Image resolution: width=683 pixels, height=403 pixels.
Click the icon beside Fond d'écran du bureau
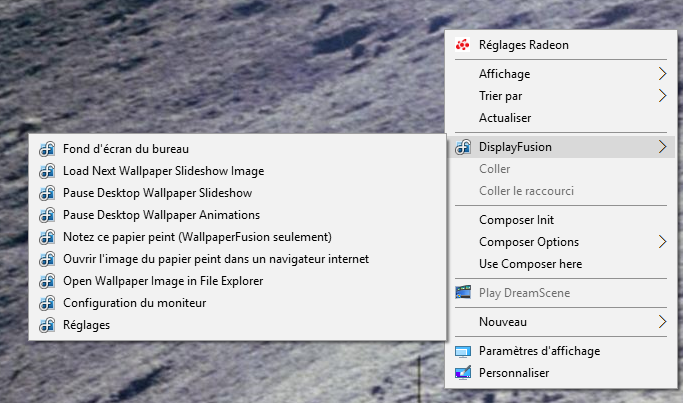coord(46,149)
